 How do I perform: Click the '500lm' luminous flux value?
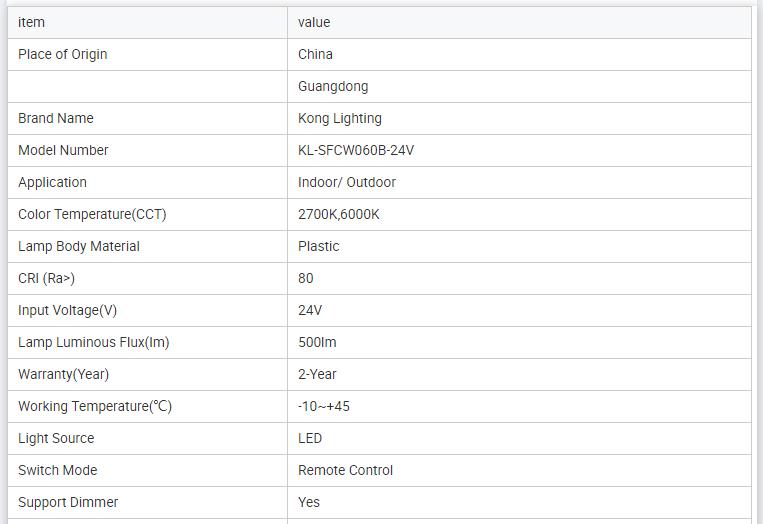tap(317, 342)
